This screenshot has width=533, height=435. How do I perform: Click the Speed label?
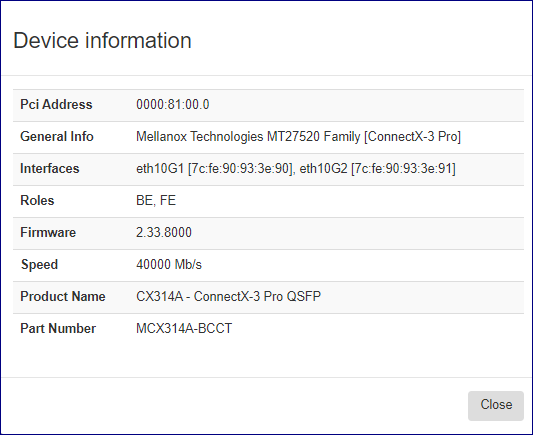point(39,264)
